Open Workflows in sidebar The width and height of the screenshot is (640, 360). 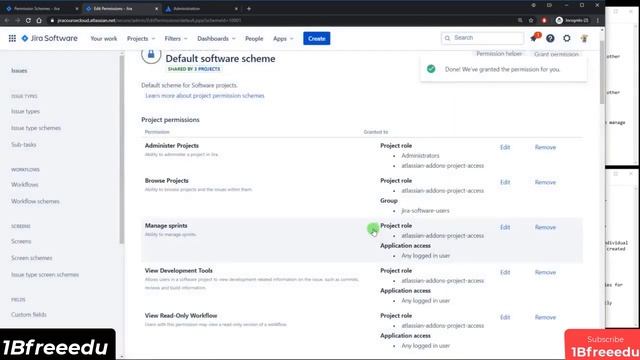24,185
